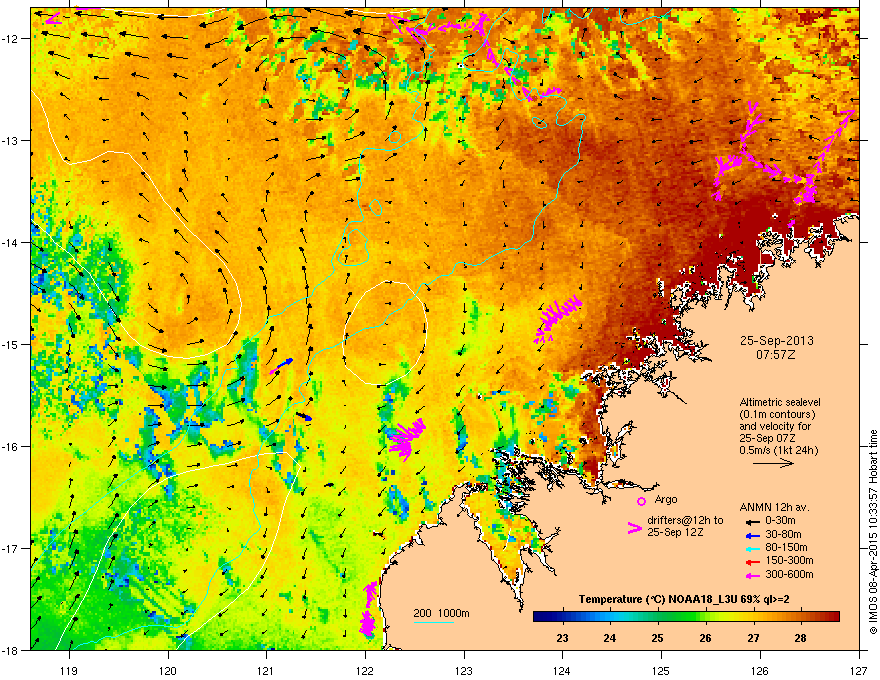Click the colorbar tick label 23
The width and height of the screenshot is (880, 680).
tap(562, 638)
